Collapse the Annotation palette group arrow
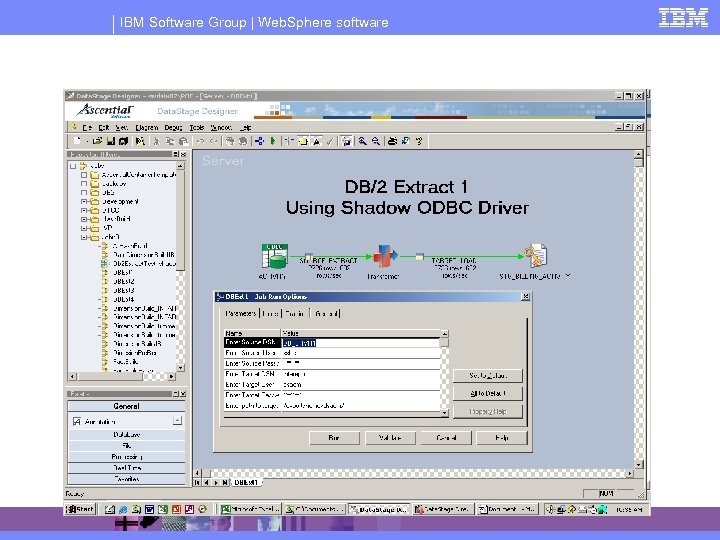The height and width of the screenshot is (540, 720). tap(177, 421)
